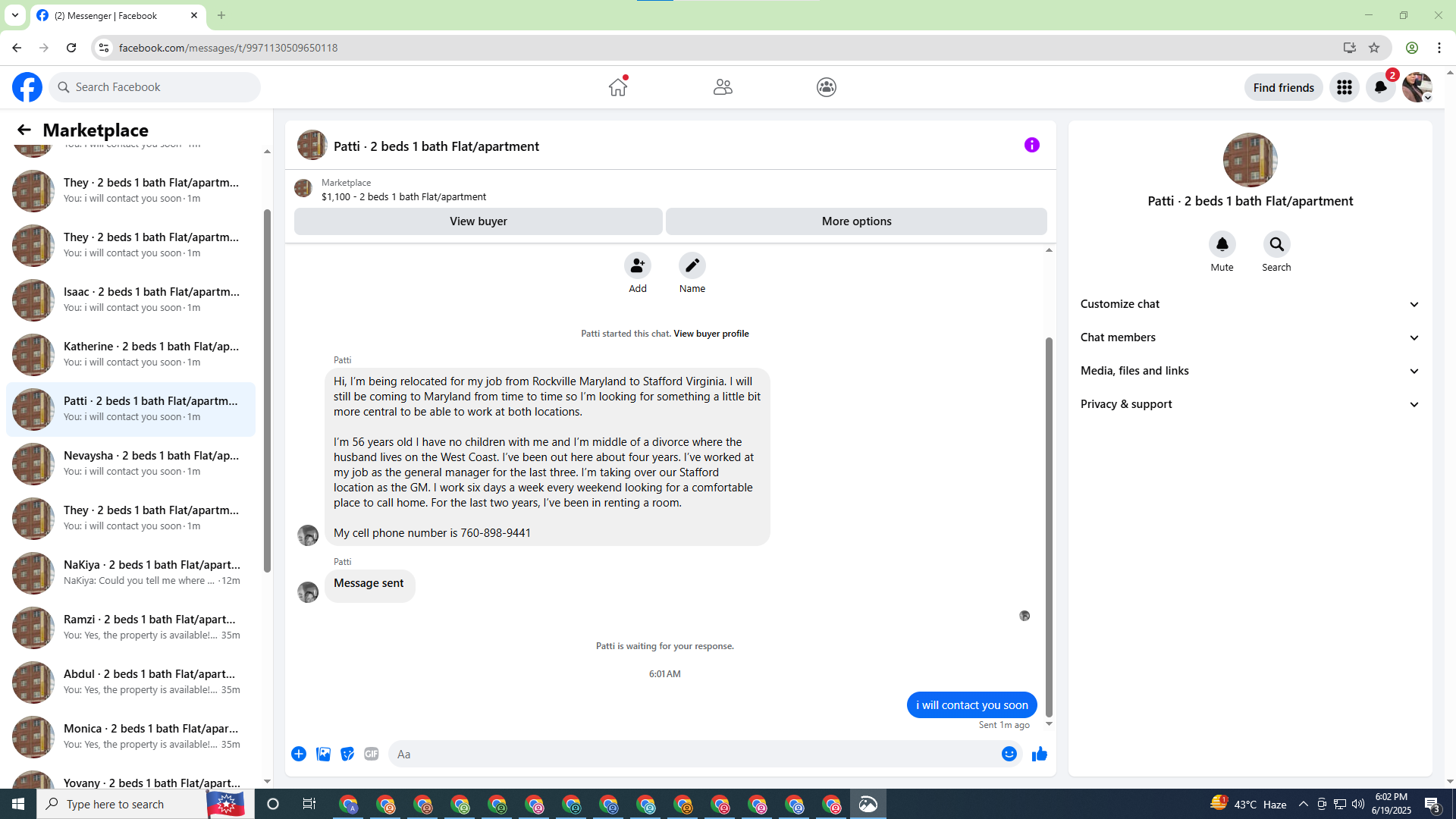Select Monica's conversation
Viewport: 1456px width, 819px height.
tap(130, 736)
